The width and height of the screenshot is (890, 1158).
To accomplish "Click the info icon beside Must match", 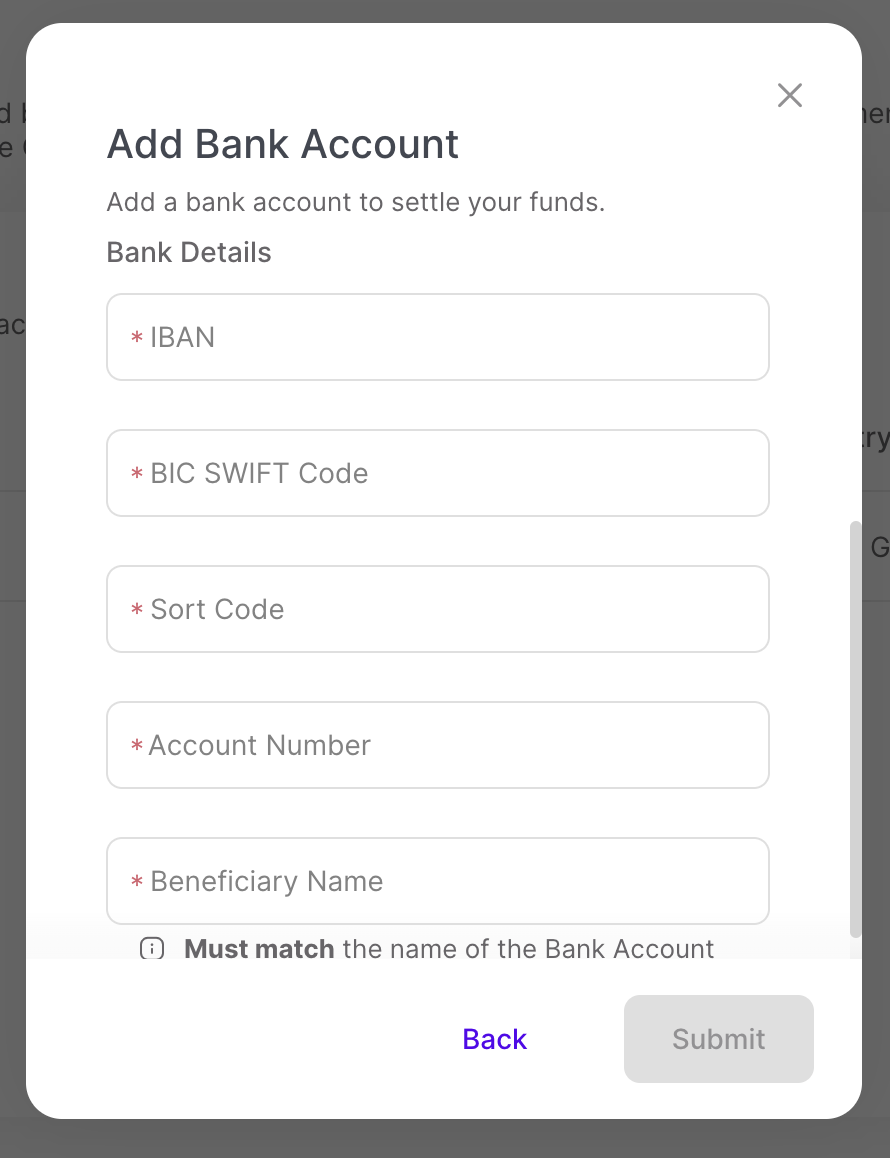I will [x=152, y=949].
